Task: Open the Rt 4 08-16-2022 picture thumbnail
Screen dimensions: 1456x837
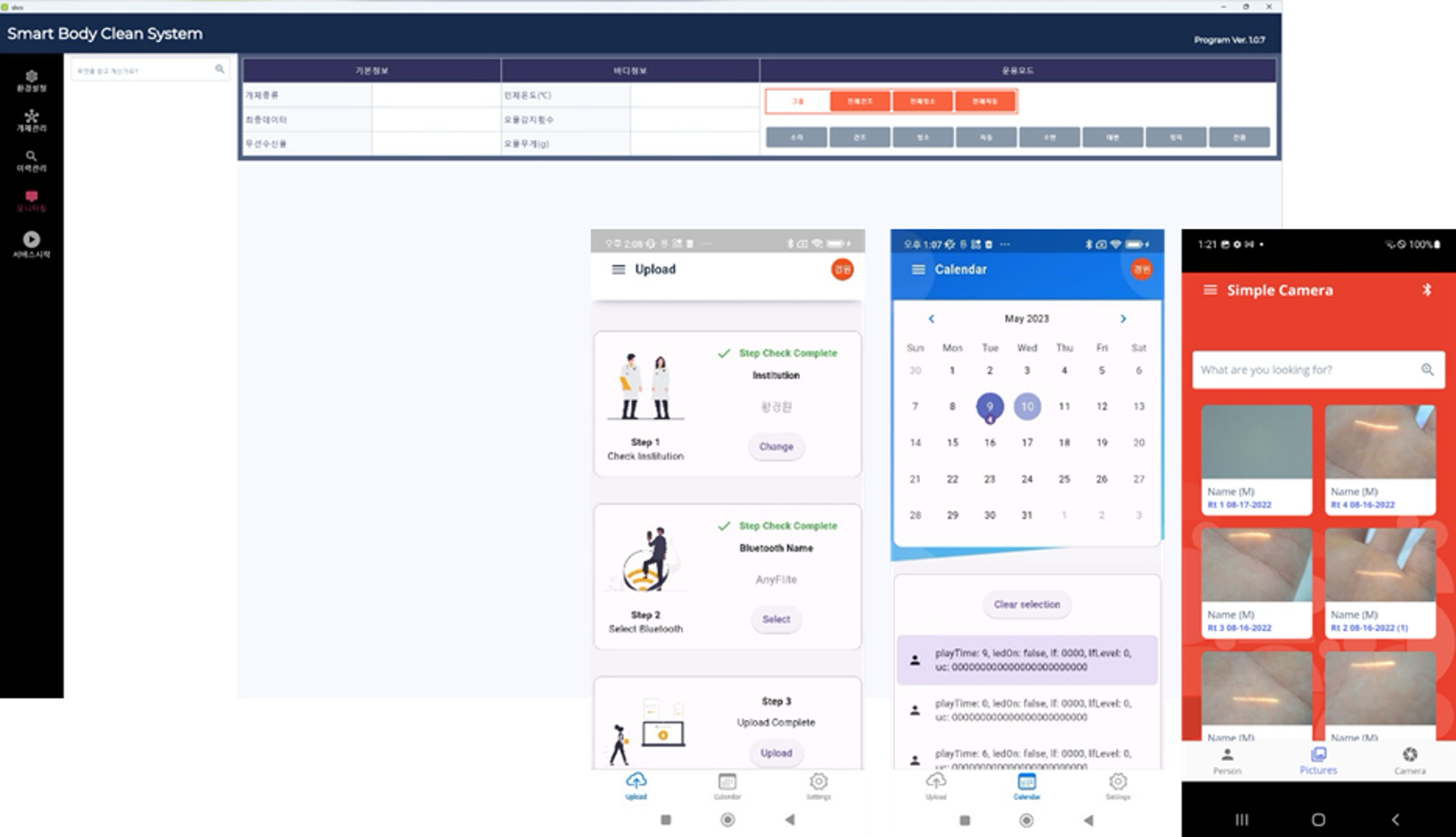Action: 1380,458
